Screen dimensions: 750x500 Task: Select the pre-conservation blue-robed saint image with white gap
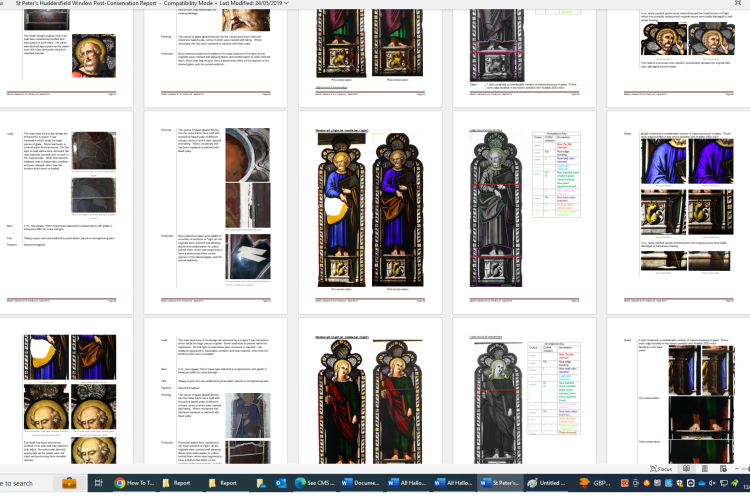pos(341,211)
